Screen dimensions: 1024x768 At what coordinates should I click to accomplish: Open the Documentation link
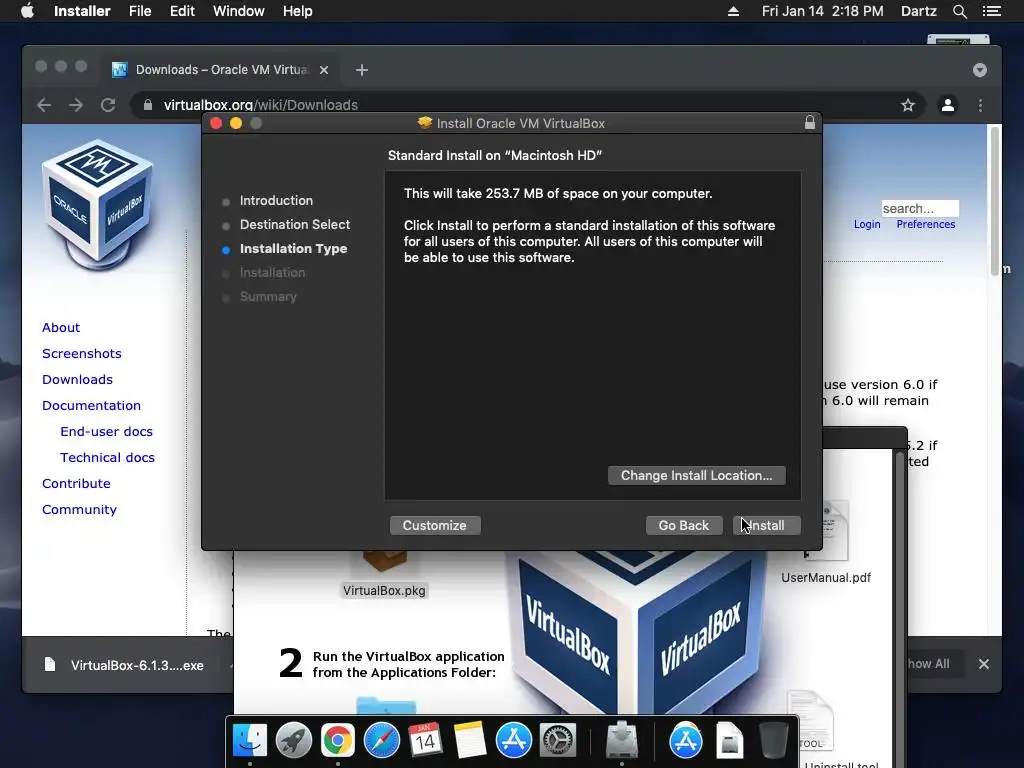pos(91,406)
